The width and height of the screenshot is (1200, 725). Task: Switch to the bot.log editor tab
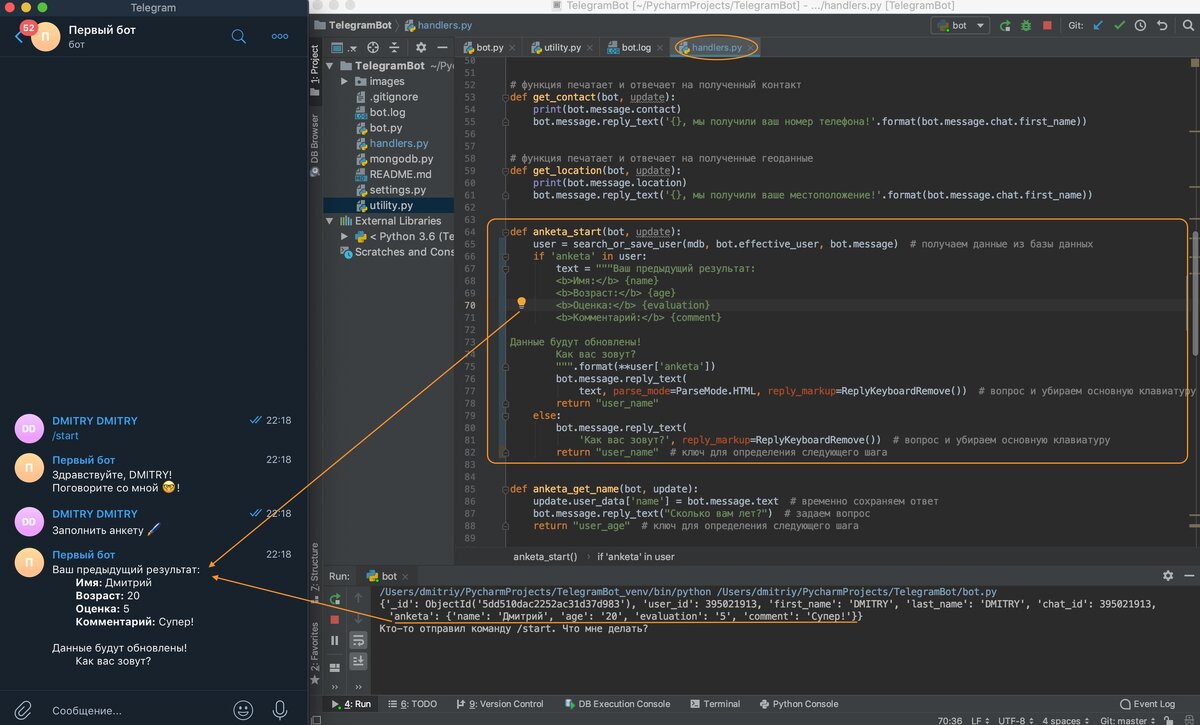(x=634, y=47)
